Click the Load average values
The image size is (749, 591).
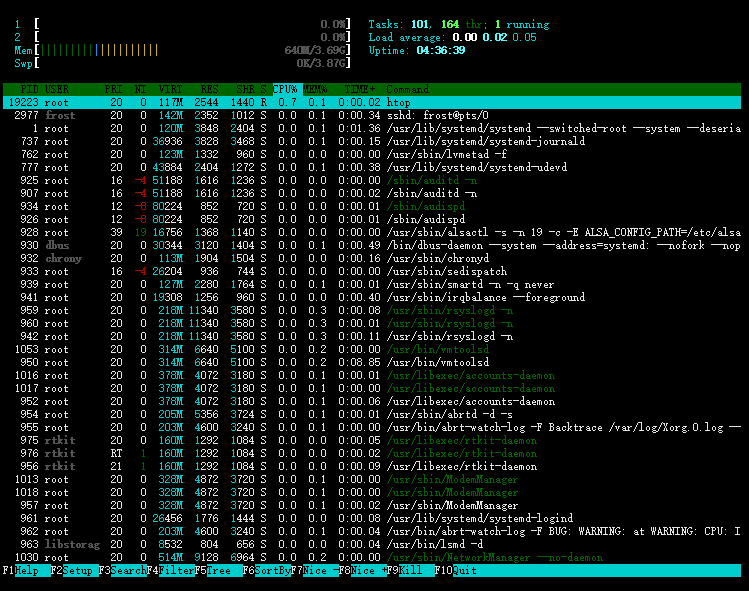pyautogui.click(x=494, y=37)
